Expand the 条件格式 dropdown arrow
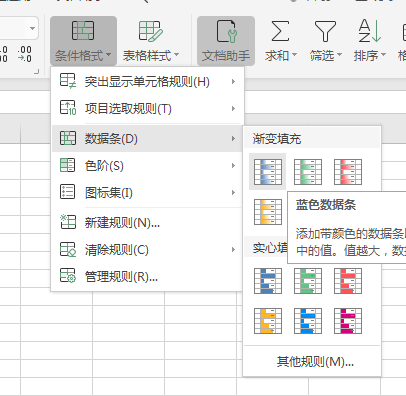This screenshot has width=406, height=396. [108, 55]
